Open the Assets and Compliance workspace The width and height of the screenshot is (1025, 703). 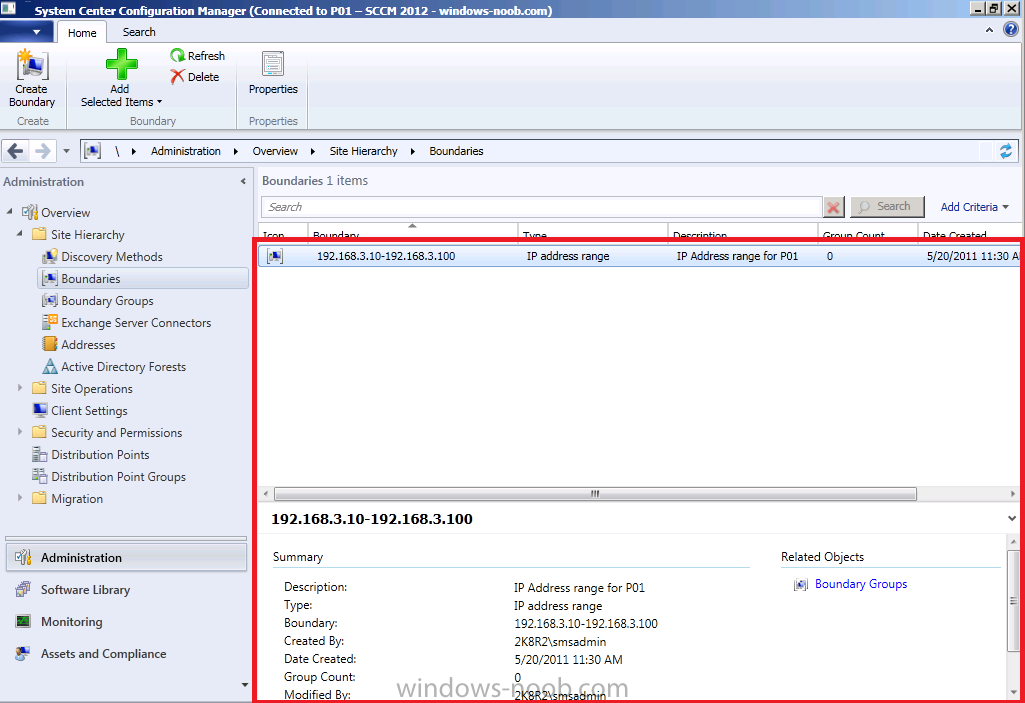(x=126, y=654)
